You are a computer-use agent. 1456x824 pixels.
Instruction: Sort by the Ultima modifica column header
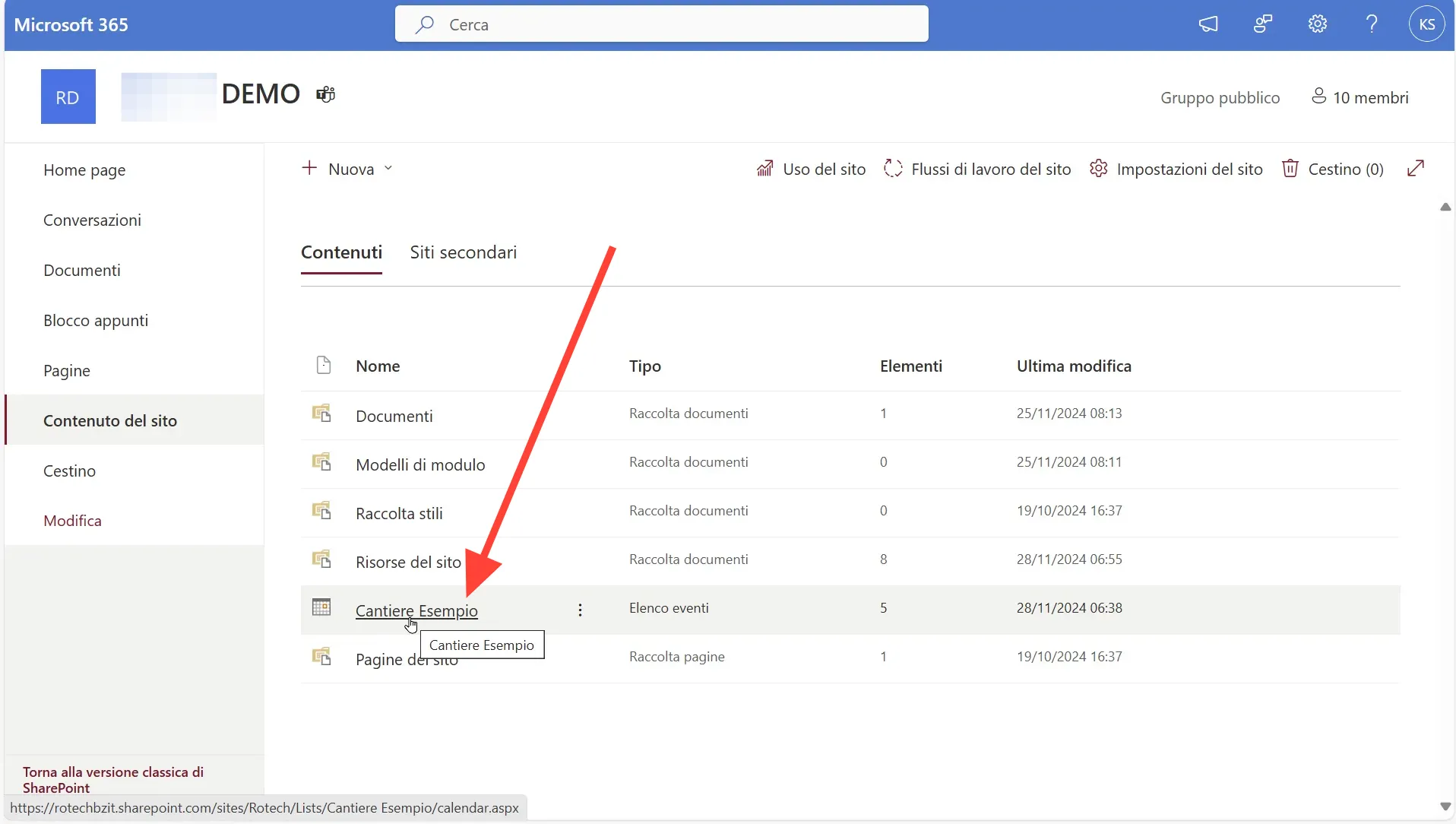[1074, 366]
